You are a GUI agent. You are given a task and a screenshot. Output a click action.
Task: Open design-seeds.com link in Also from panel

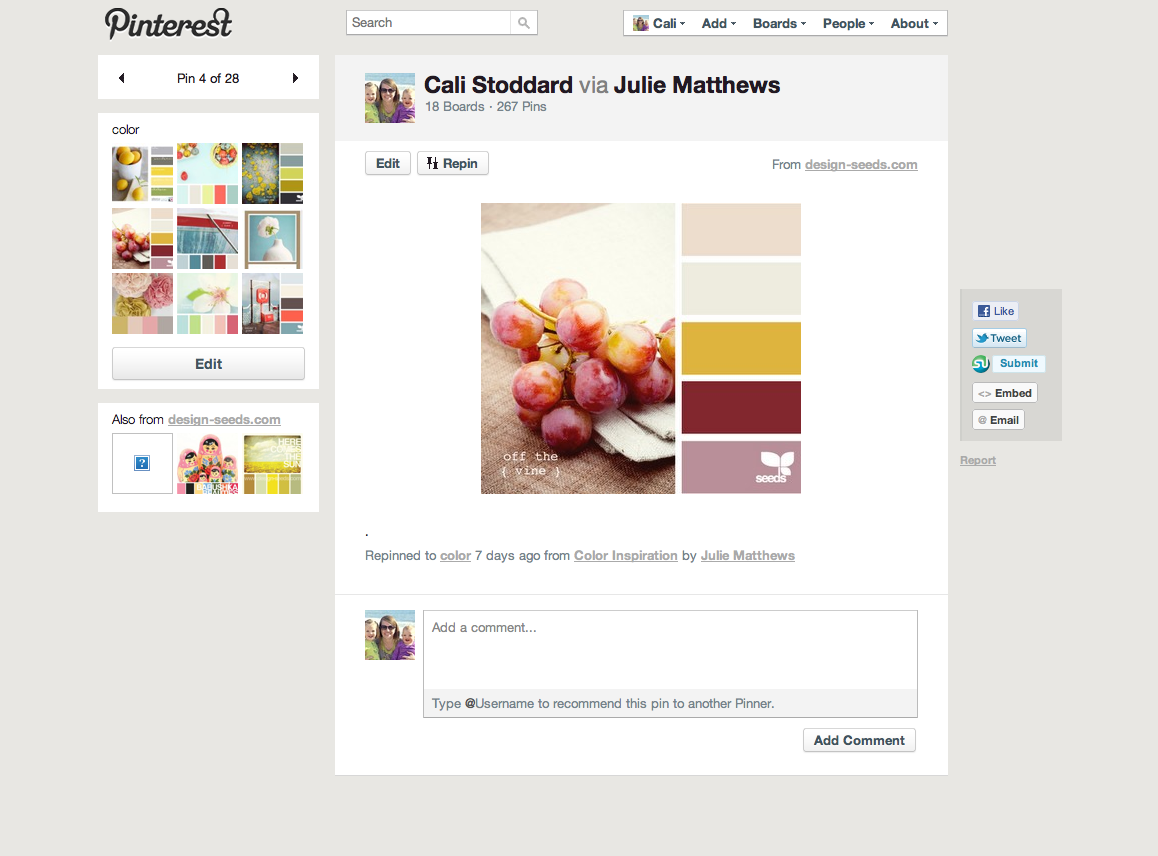pos(224,420)
